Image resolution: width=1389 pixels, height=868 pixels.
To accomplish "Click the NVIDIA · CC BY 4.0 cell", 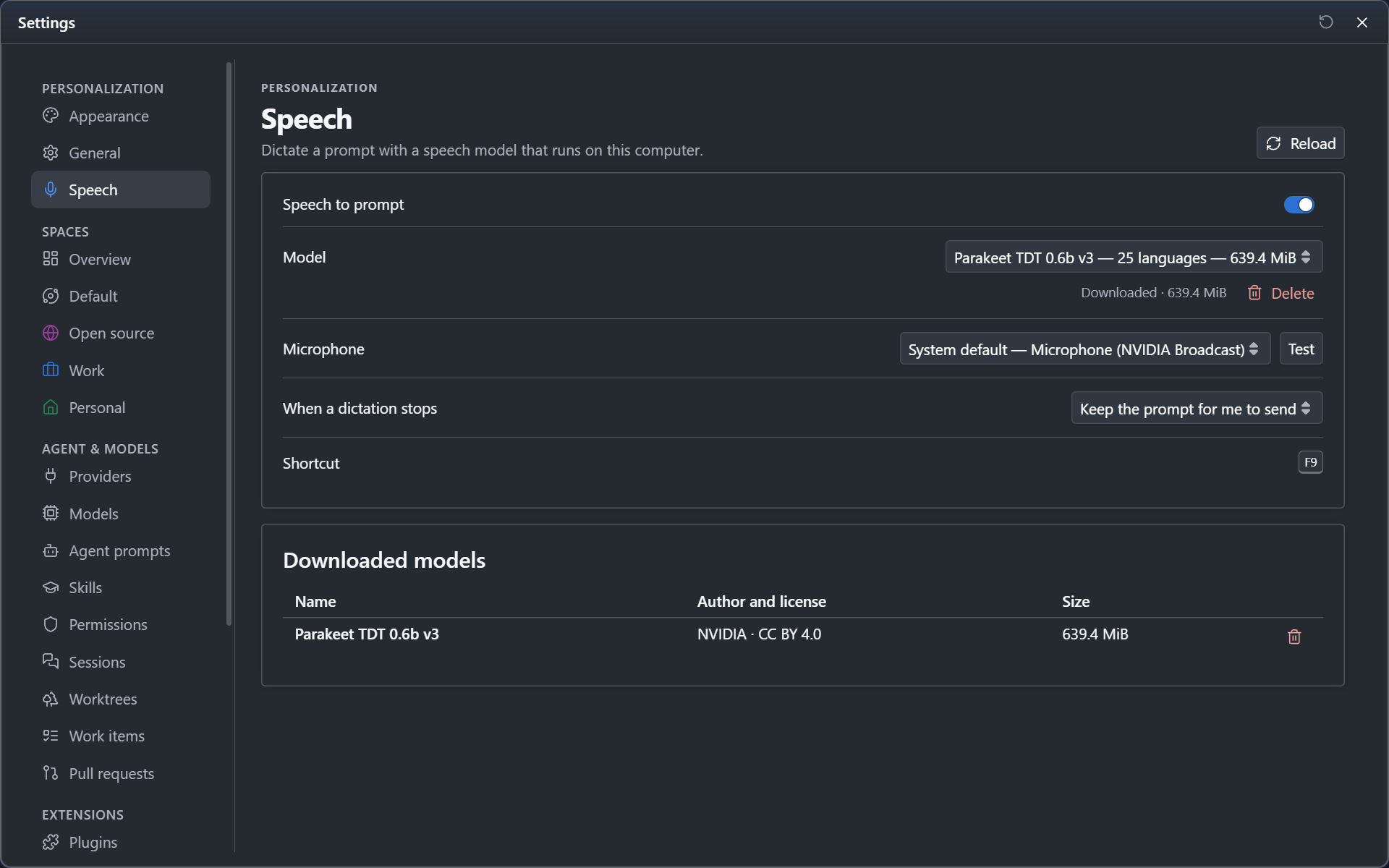I will [759, 634].
